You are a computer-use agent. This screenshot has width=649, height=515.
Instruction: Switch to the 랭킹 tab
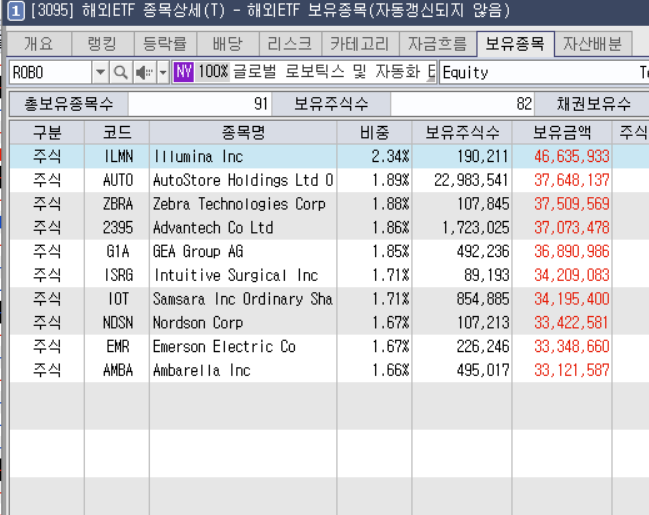pyautogui.click(x=102, y=43)
